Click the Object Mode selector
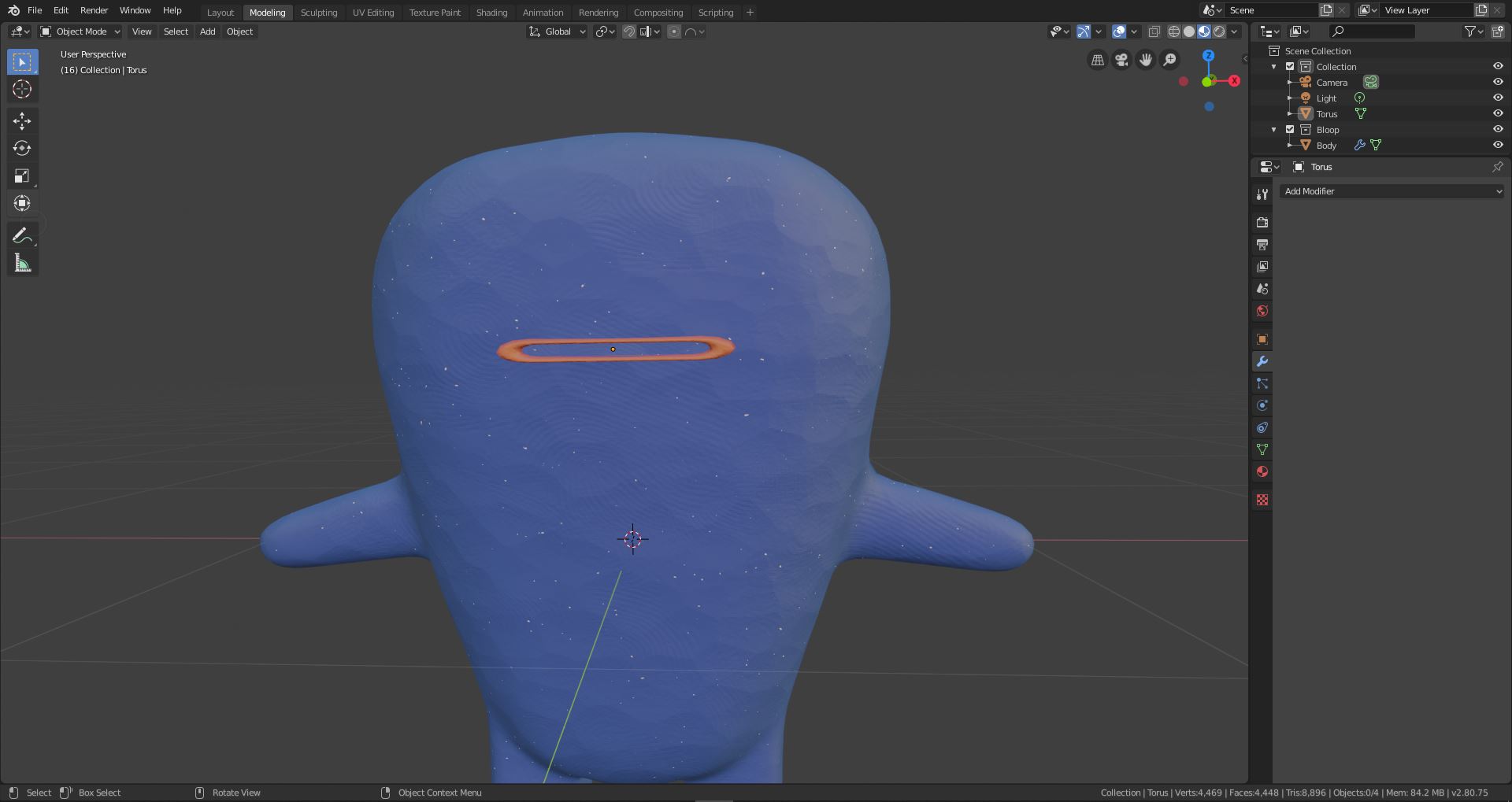This screenshot has height=802, width=1512. point(79,31)
